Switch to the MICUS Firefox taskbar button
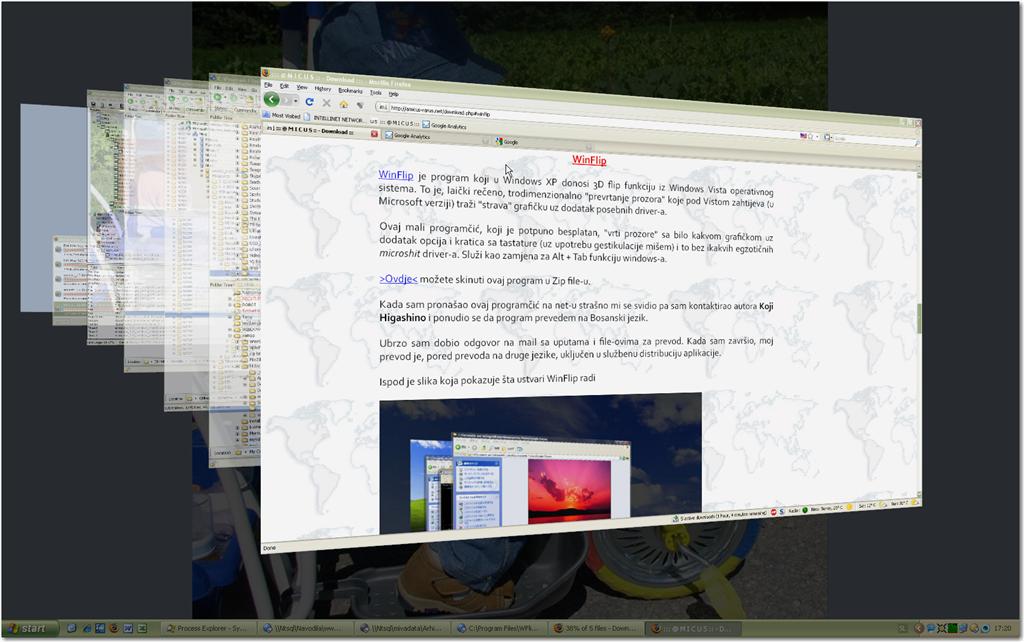 coord(692,628)
